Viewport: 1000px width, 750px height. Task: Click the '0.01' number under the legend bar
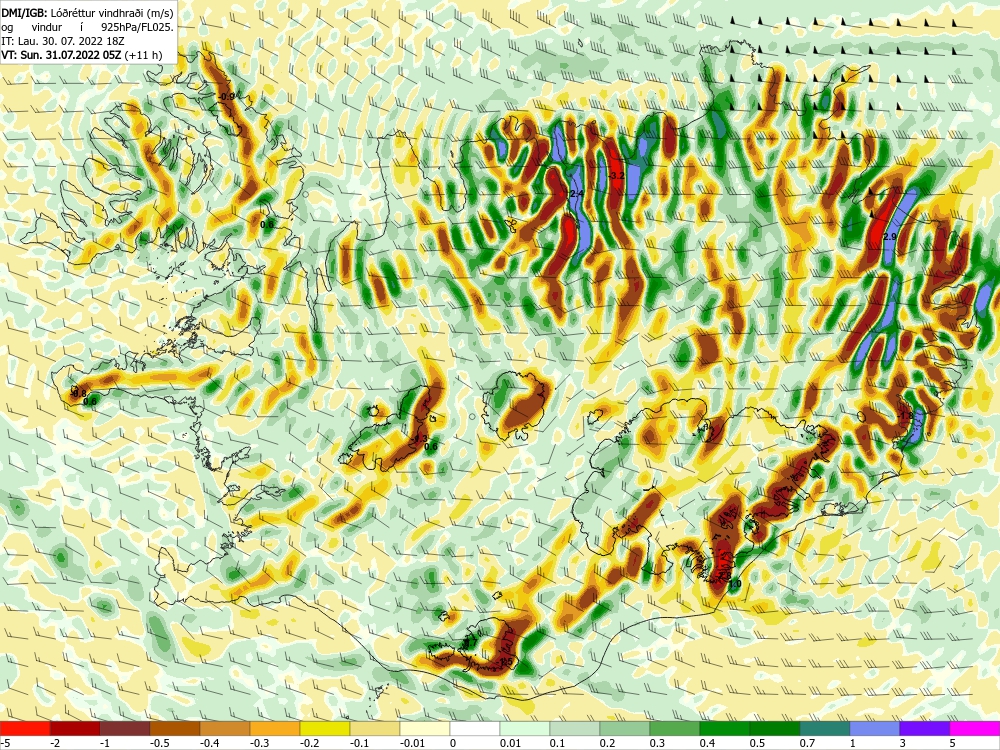510,743
